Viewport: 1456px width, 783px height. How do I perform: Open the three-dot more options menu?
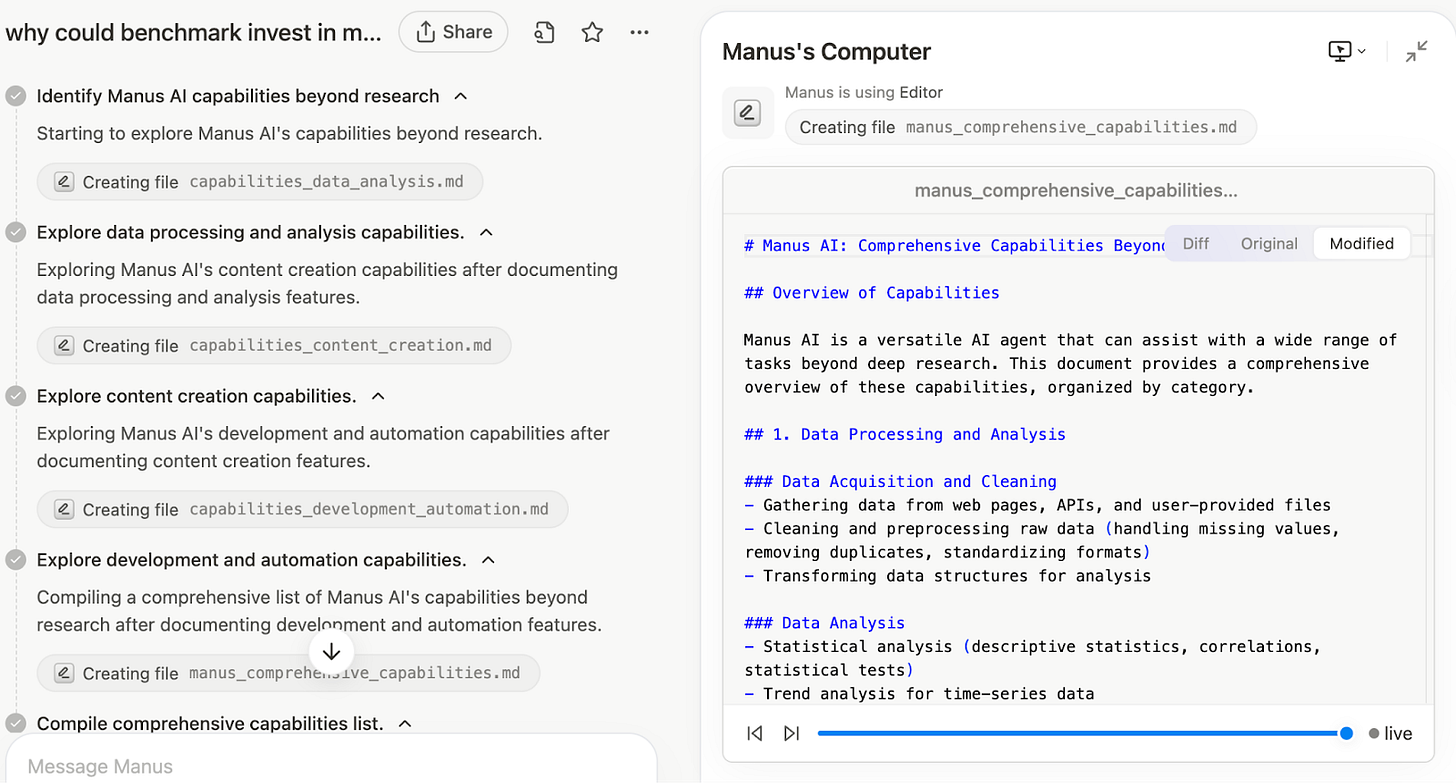click(x=639, y=32)
